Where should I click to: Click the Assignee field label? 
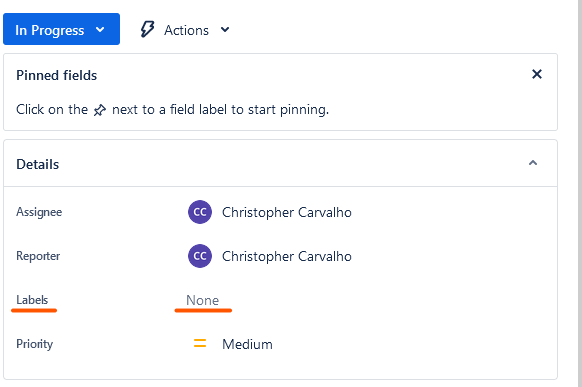[39, 212]
